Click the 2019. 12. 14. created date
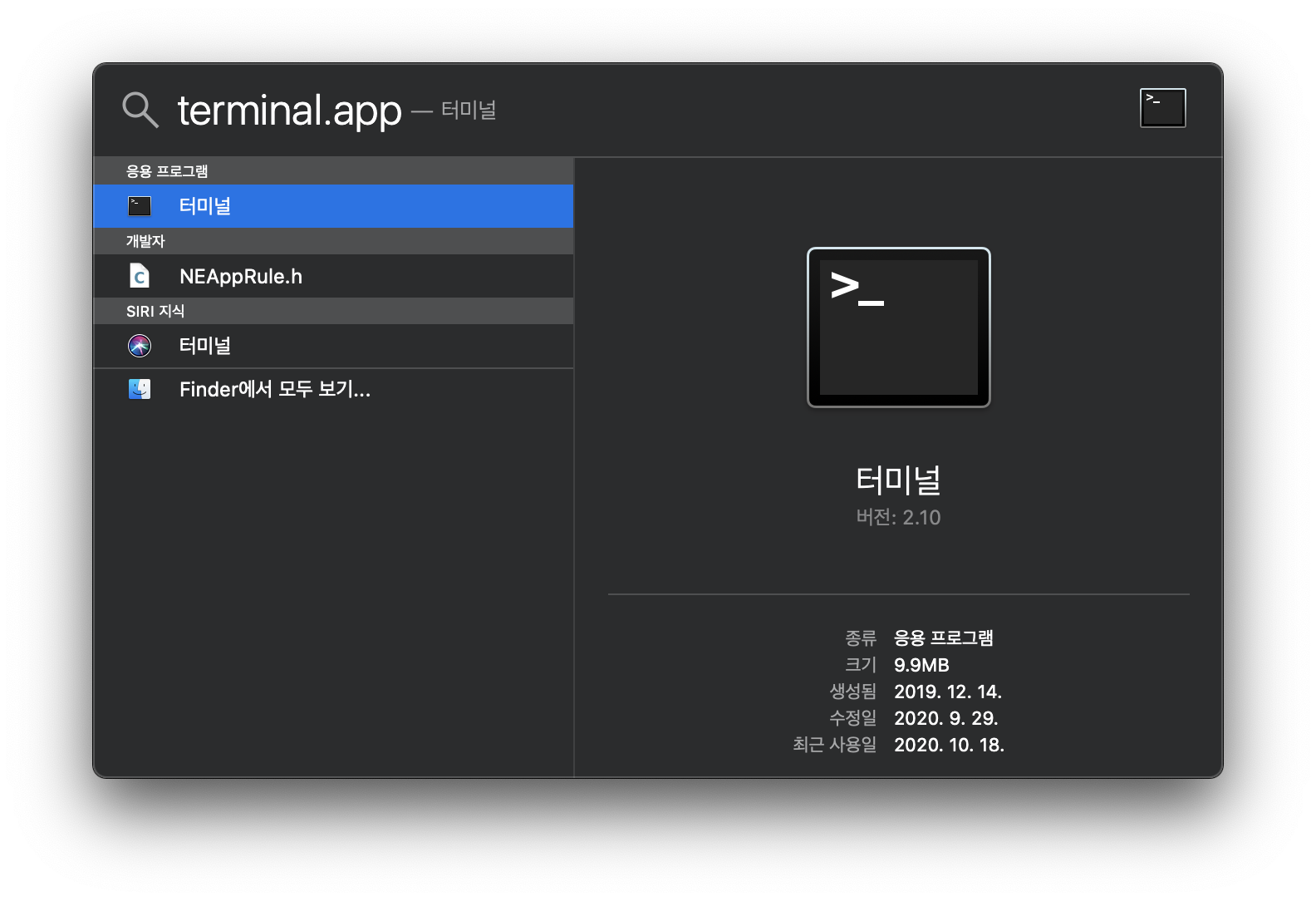The image size is (1316, 901). coord(948,692)
